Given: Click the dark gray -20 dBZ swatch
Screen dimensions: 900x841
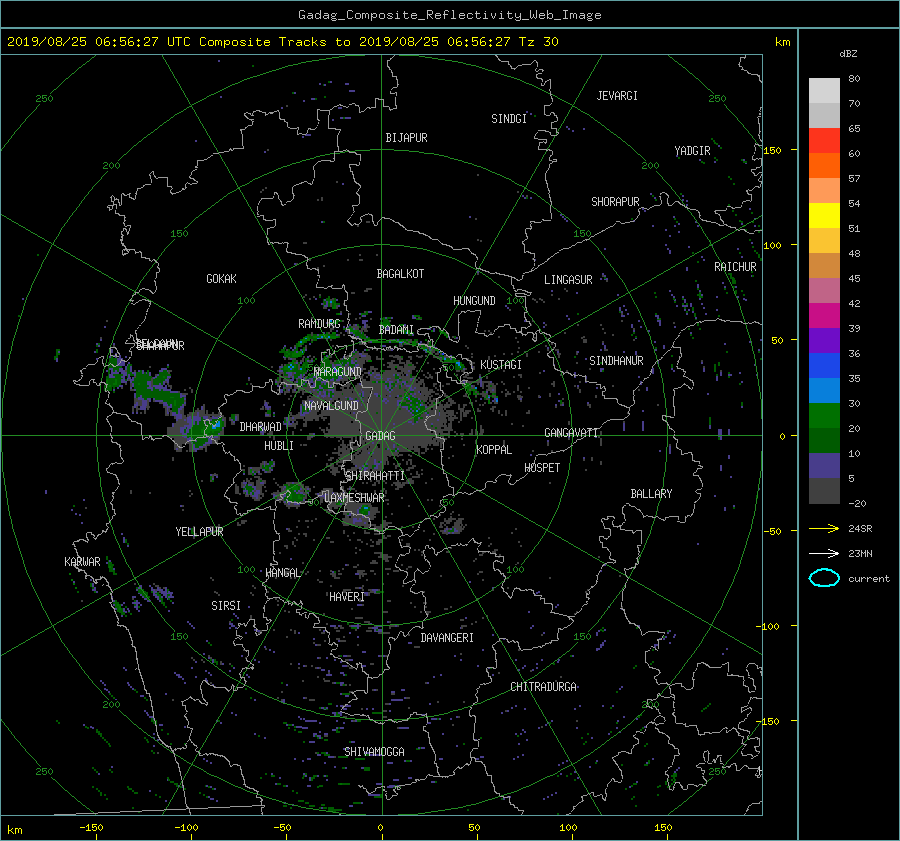Looking at the screenshot, I should point(824,491).
